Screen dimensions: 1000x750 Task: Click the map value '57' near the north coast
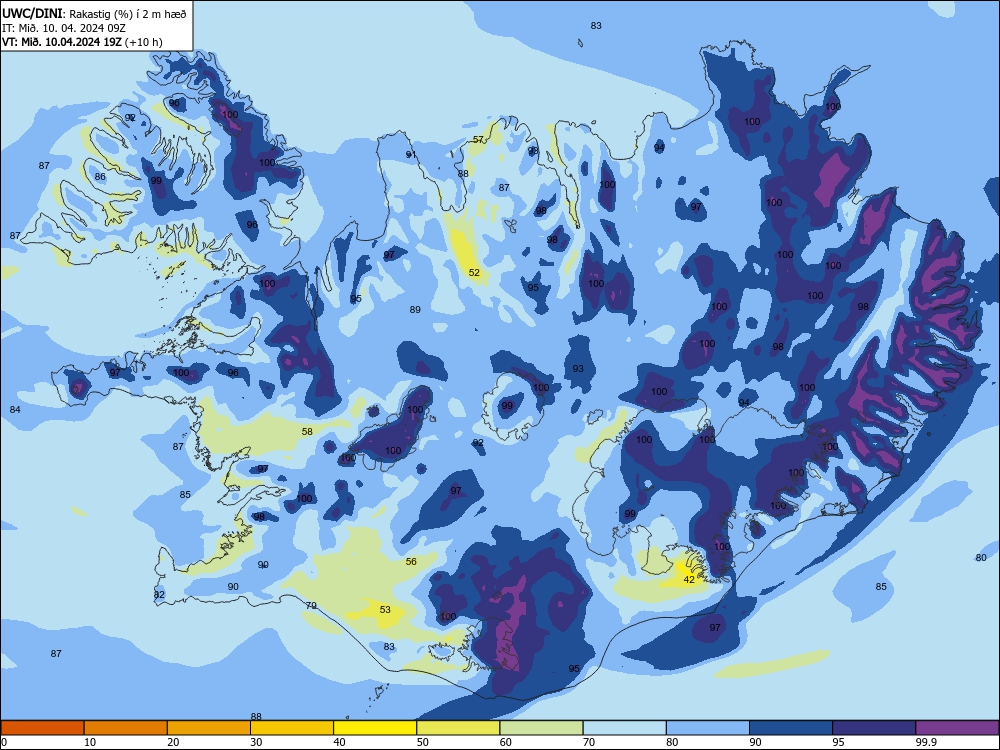tap(478, 140)
